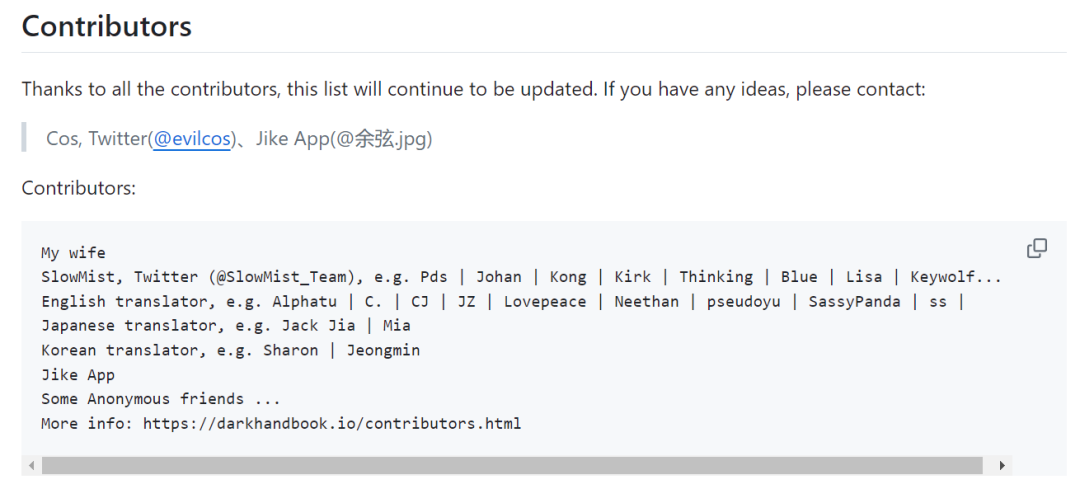
Task: Click the Contributors section heading
Action: coord(107,26)
